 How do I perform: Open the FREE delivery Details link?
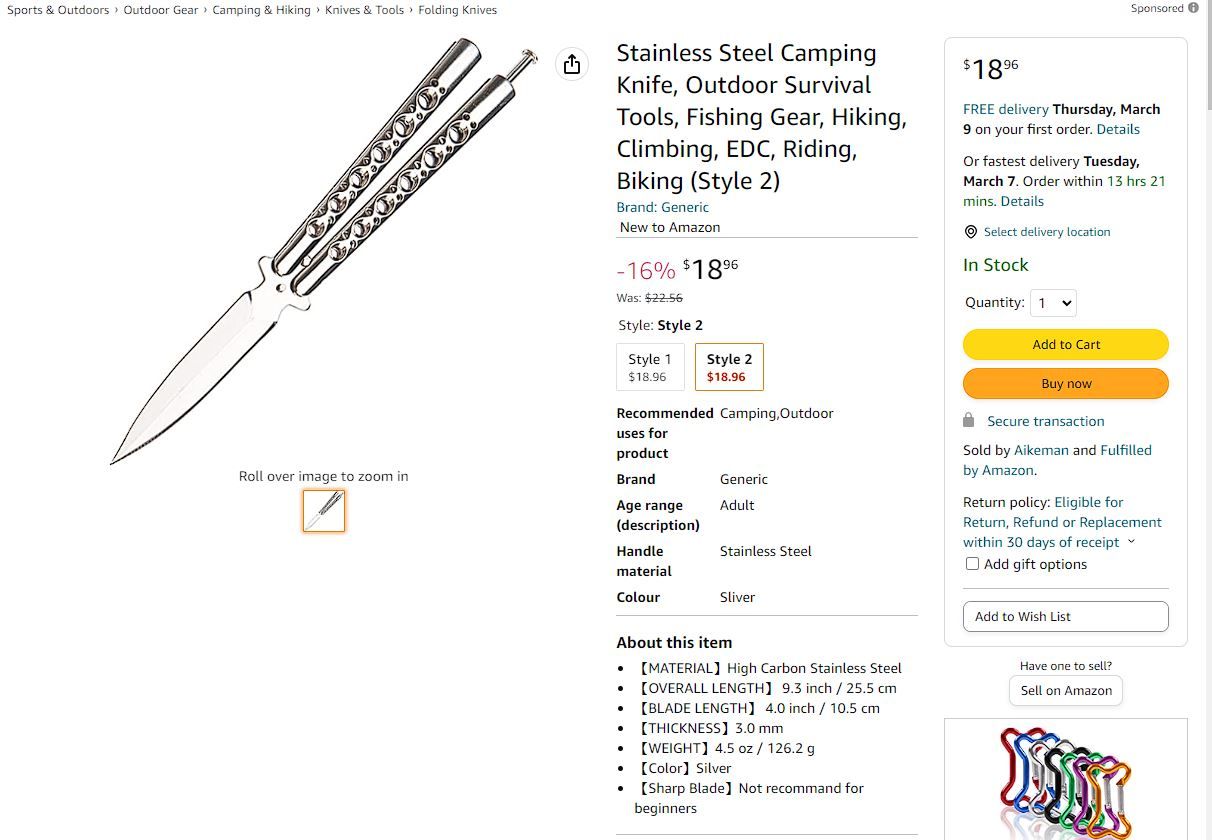[1117, 129]
